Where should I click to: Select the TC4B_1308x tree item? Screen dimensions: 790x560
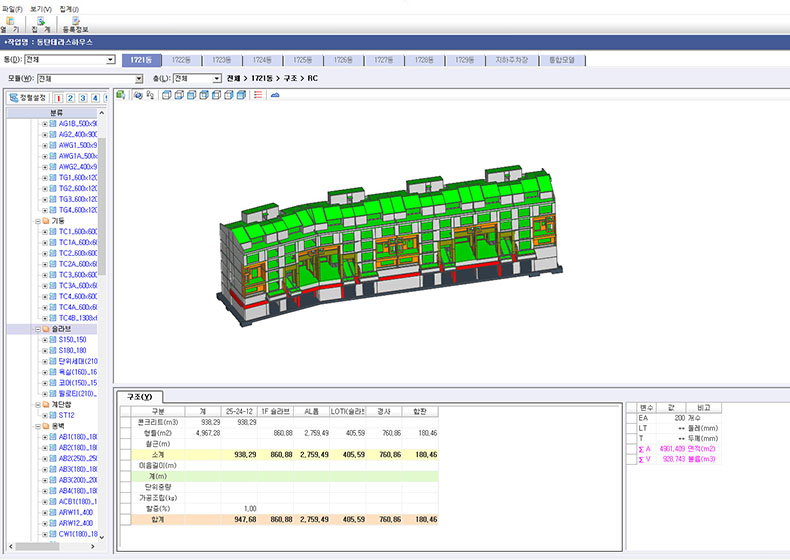point(78,318)
